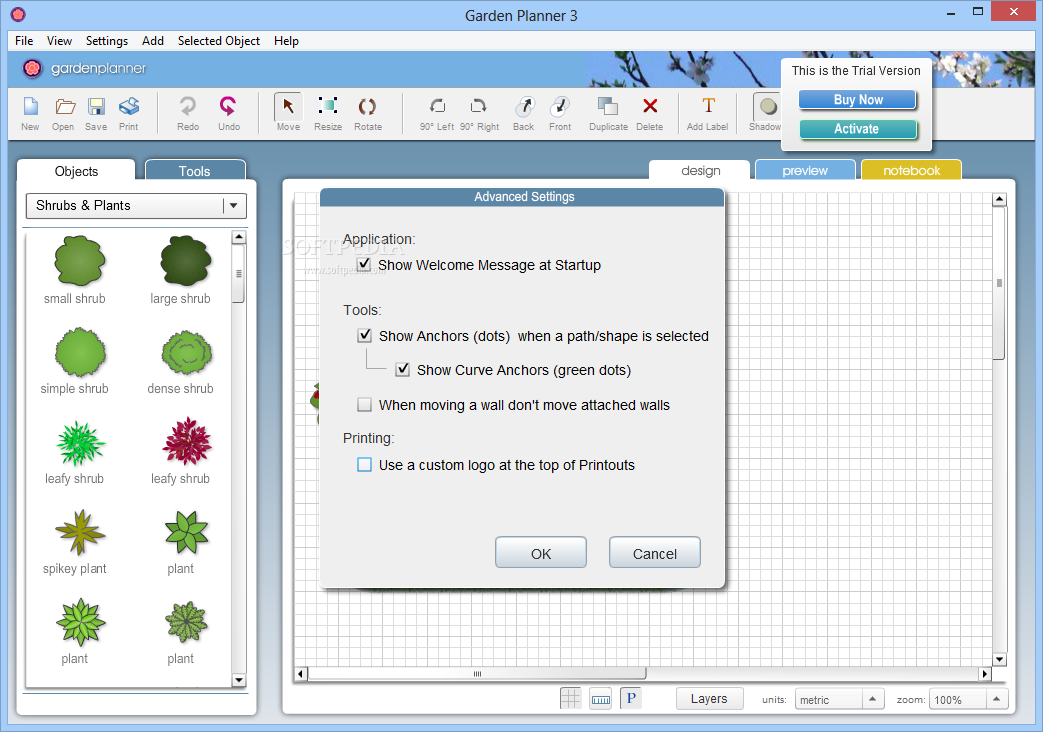Switch to the preview tab
The image size is (1043, 732).
(x=805, y=170)
